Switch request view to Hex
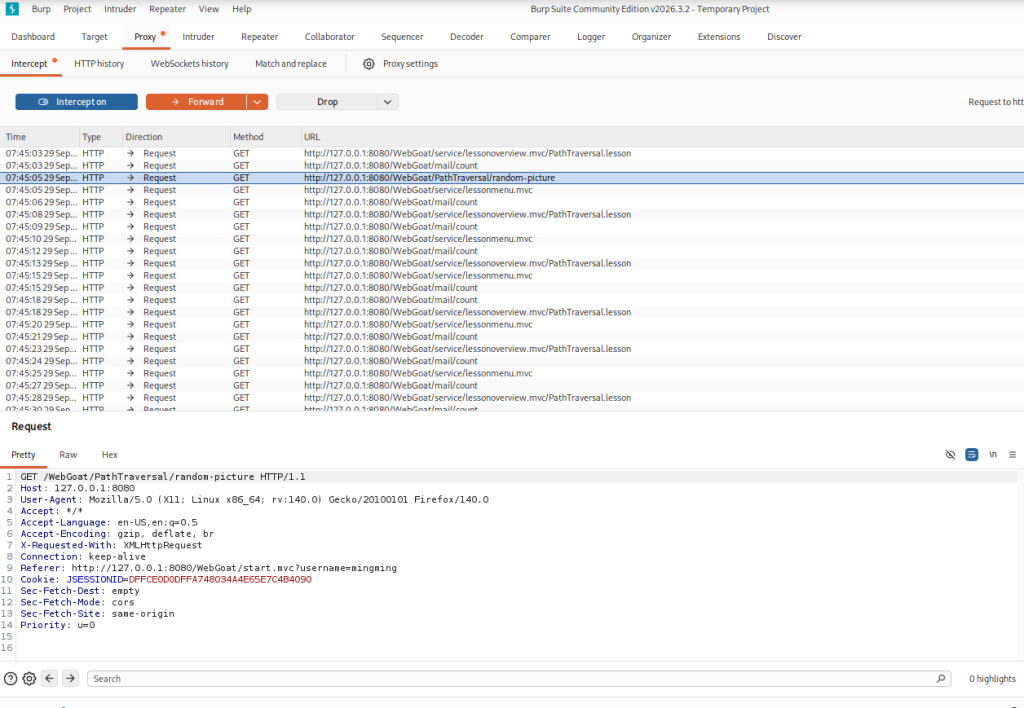This screenshot has width=1024, height=708. click(x=110, y=455)
